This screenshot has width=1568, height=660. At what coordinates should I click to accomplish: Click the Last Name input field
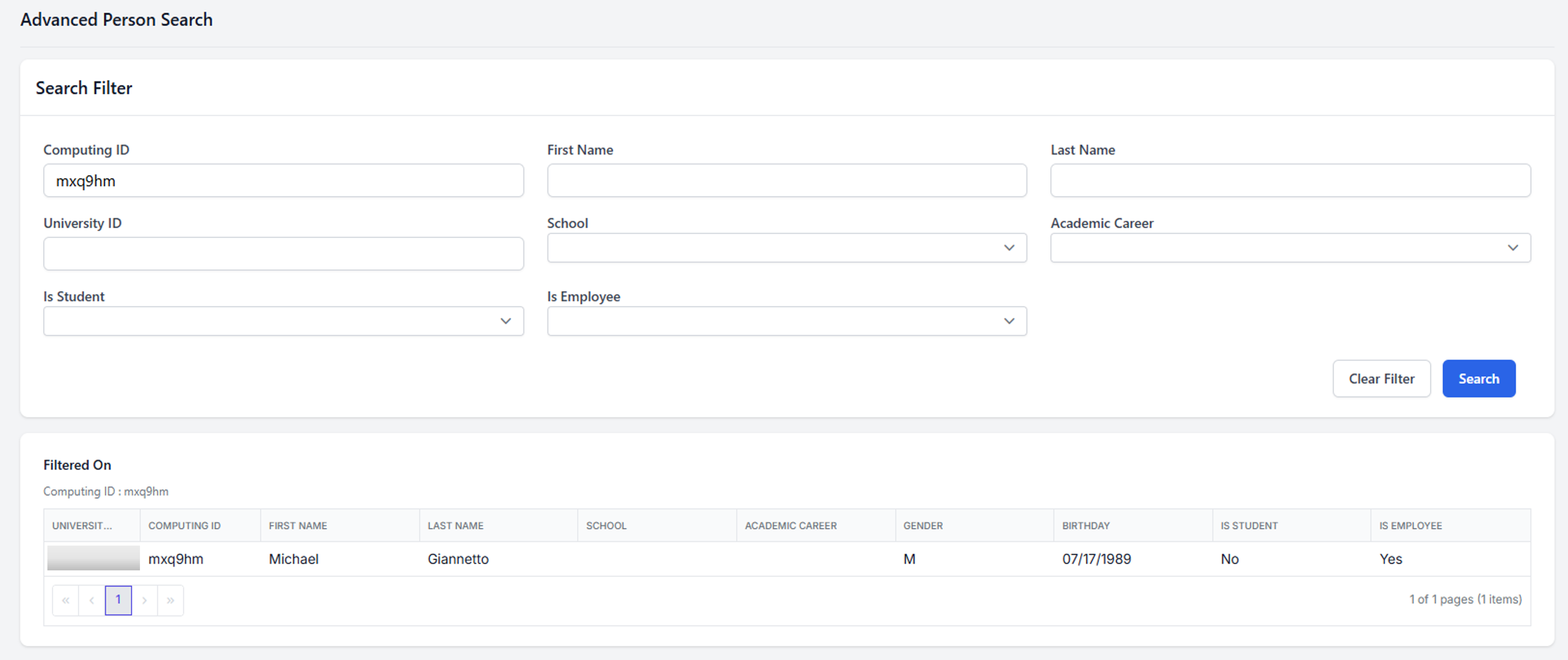[1290, 180]
